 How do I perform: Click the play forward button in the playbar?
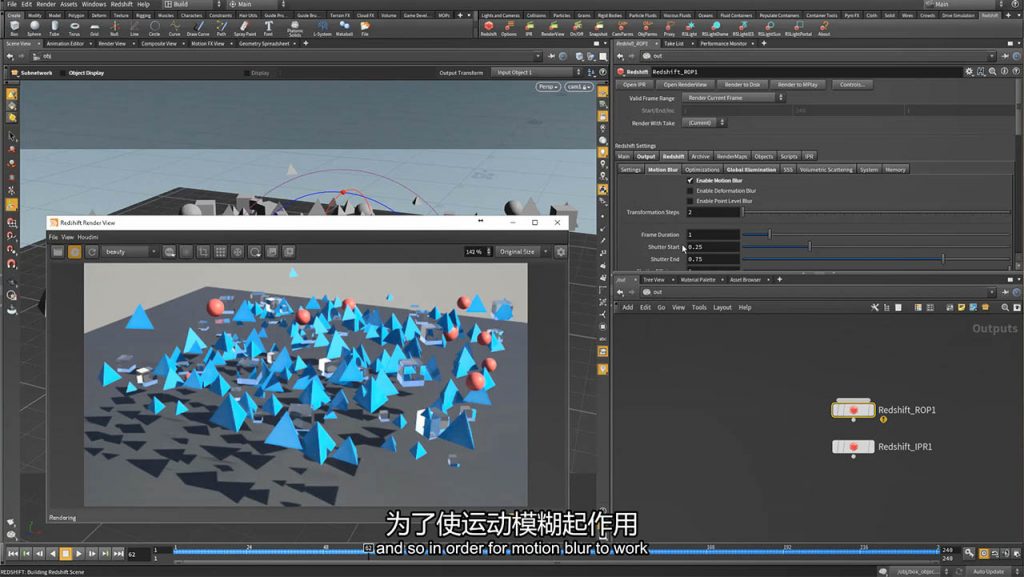click(79, 554)
